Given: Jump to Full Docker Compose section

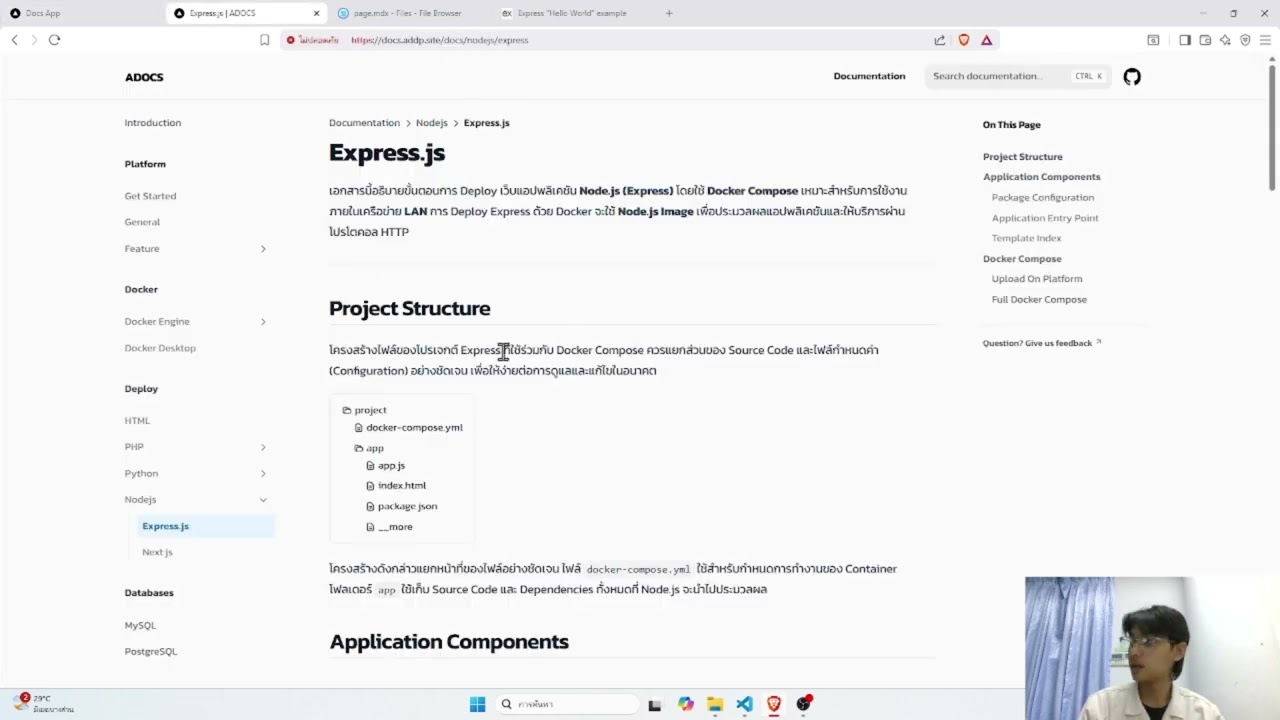Looking at the screenshot, I should [1038, 300].
